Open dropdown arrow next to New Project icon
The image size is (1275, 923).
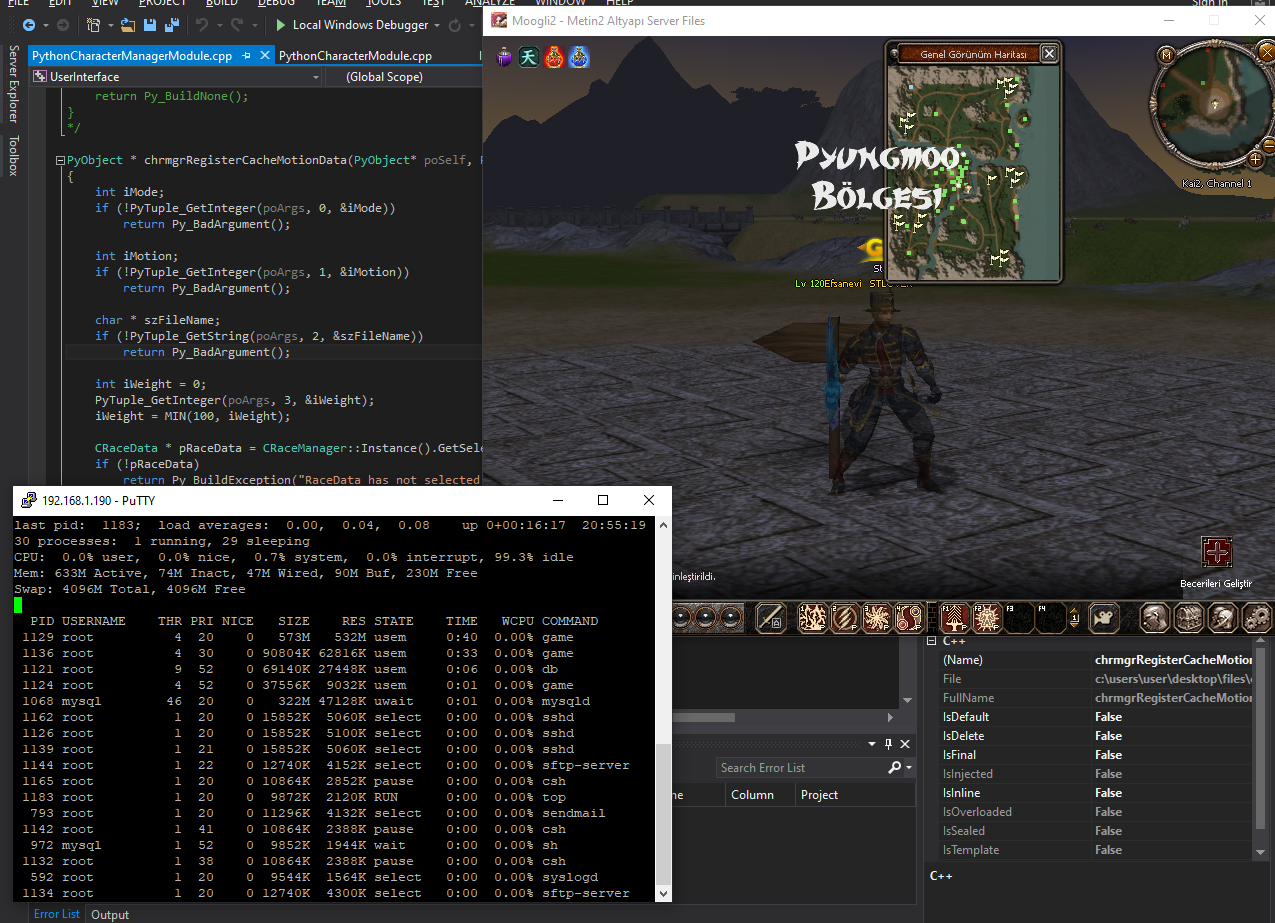click(x=110, y=25)
